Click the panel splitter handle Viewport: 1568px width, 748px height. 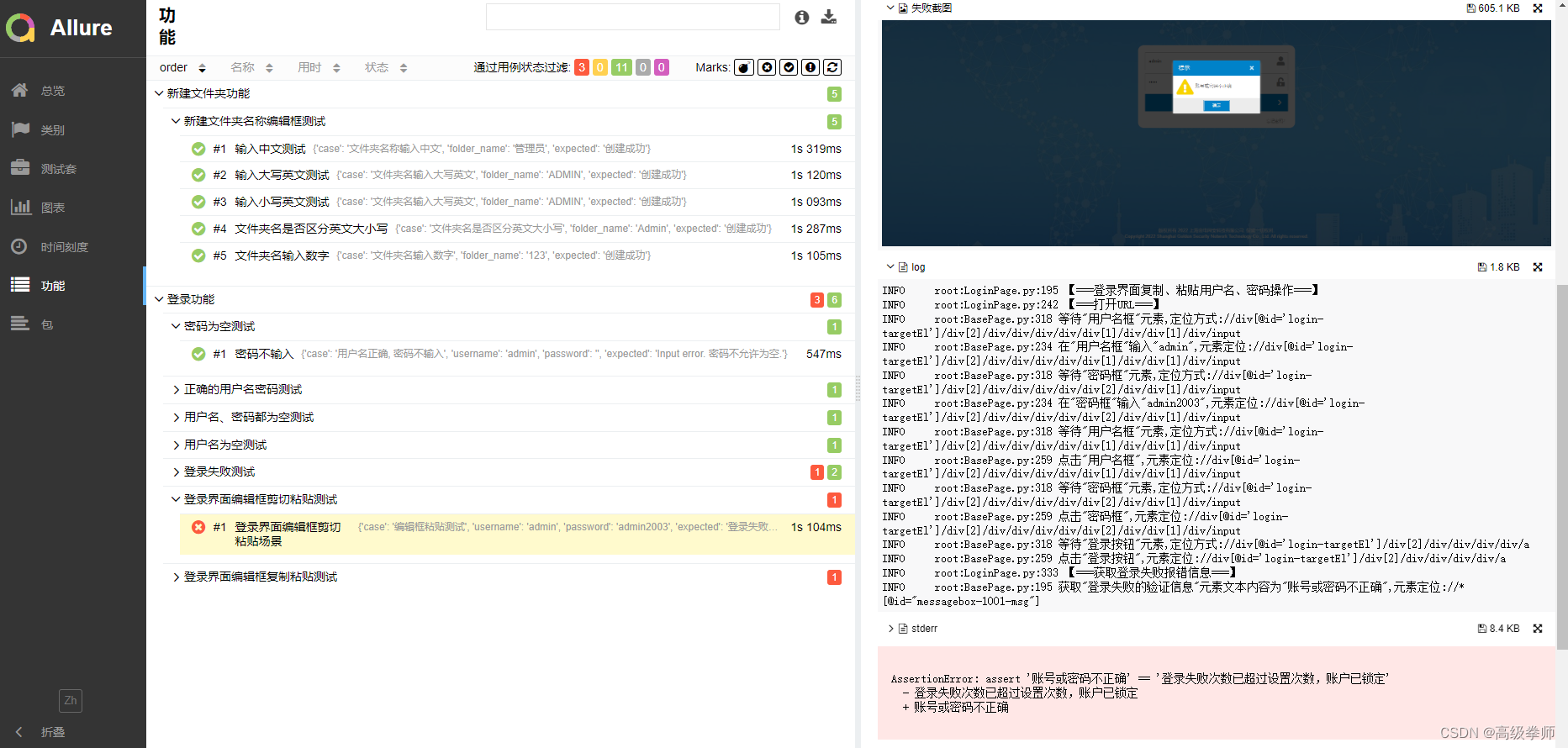(858, 388)
